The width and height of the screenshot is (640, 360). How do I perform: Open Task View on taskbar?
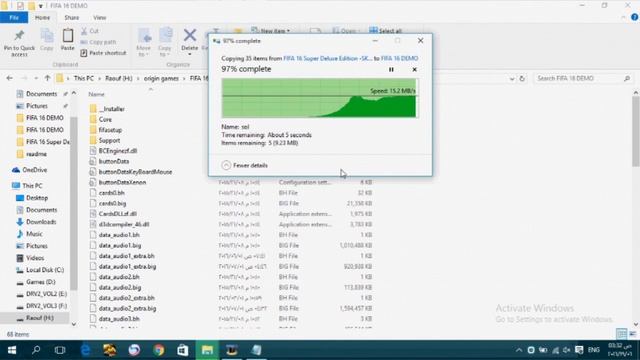point(60,350)
